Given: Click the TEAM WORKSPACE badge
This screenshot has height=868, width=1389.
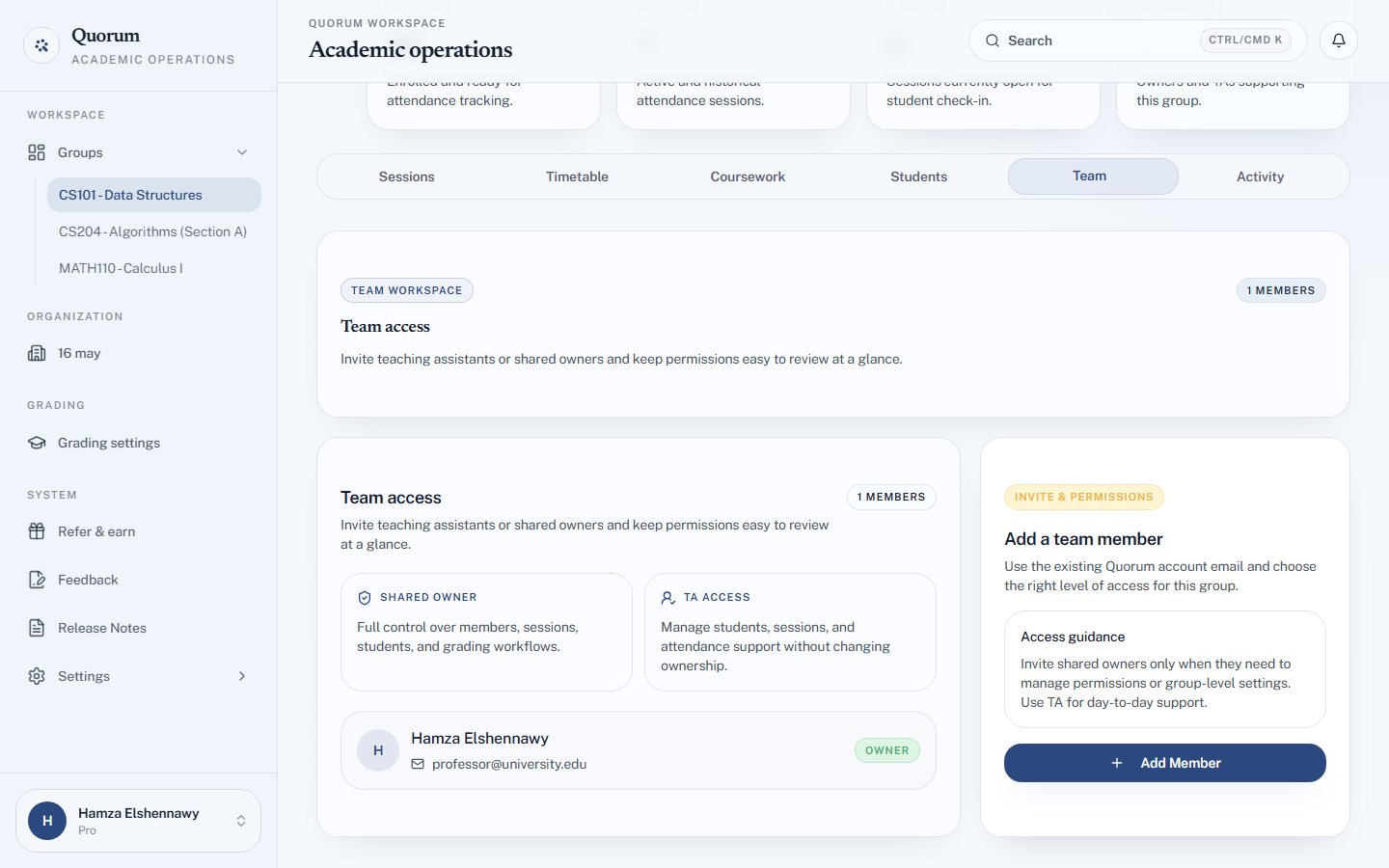Looking at the screenshot, I should tap(407, 290).
